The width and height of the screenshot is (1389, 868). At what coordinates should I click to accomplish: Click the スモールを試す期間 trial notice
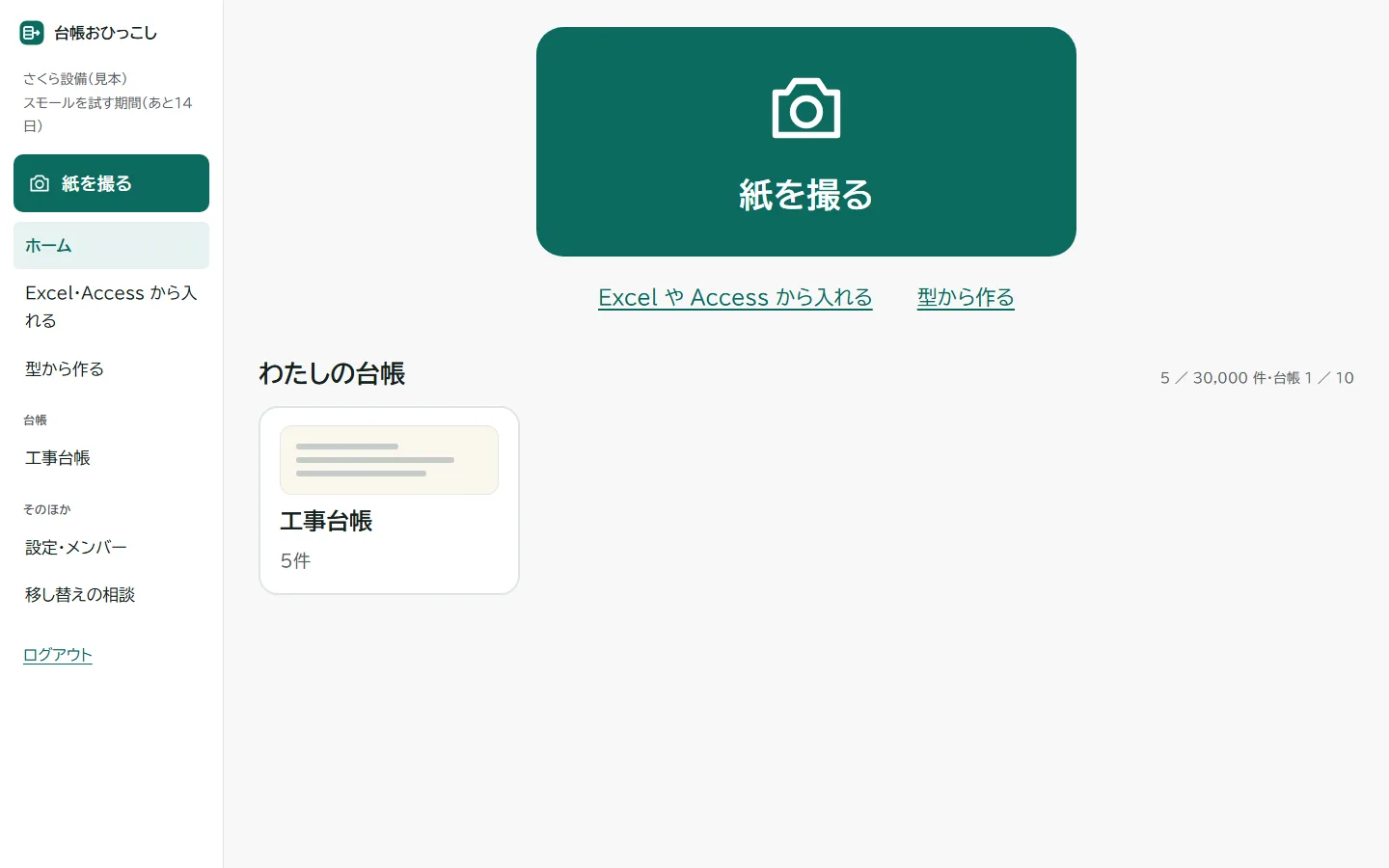pyautogui.click(x=108, y=114)
